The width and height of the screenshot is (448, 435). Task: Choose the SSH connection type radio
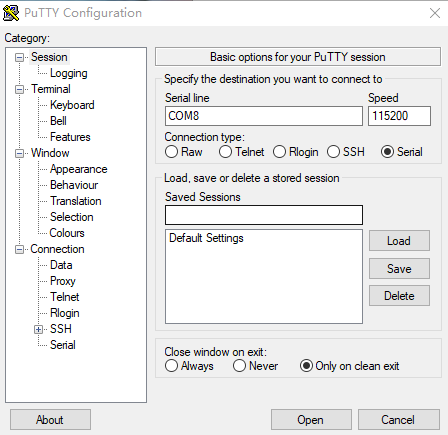[333, 152]
